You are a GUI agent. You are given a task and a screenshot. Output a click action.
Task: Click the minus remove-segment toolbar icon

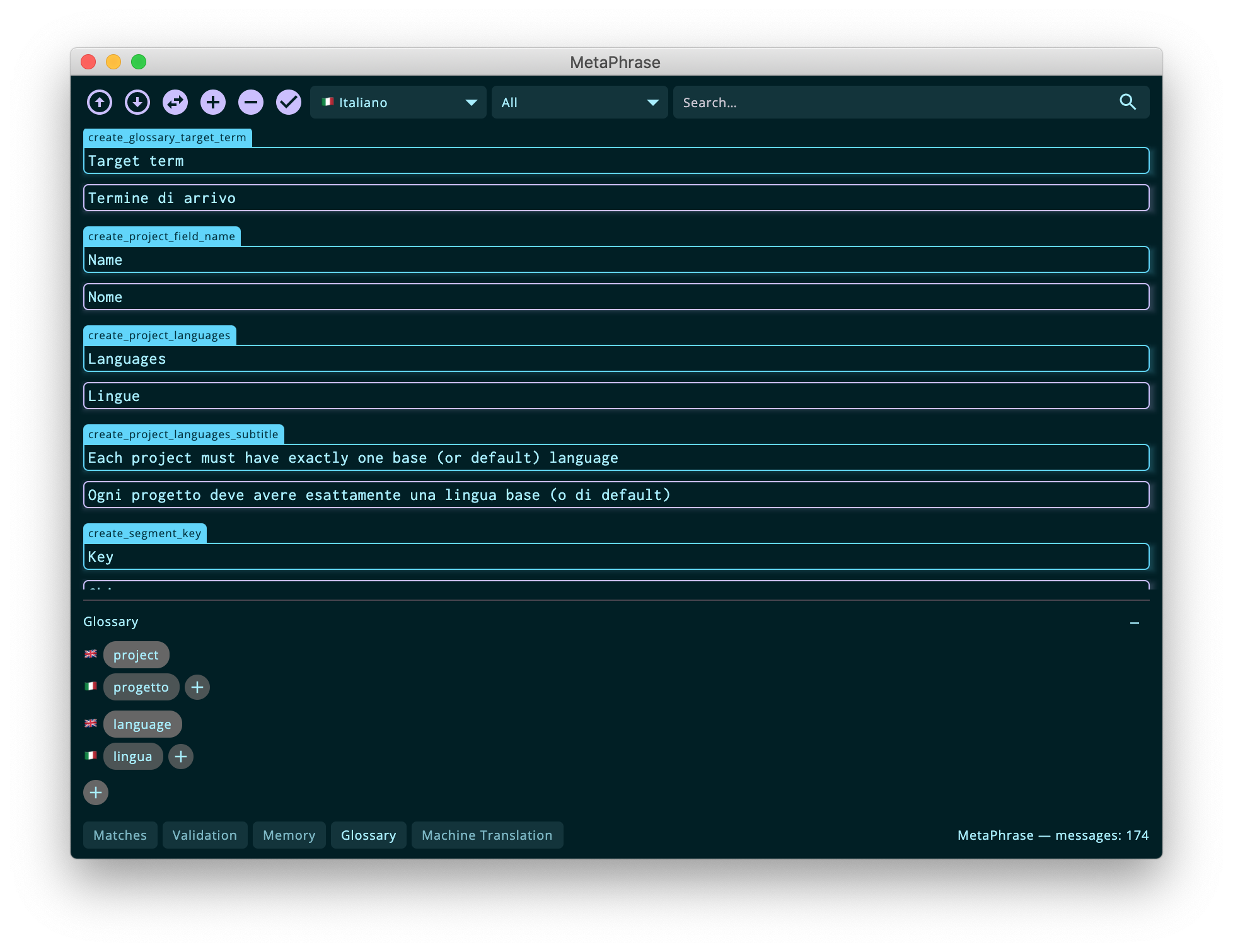point(251,102)
